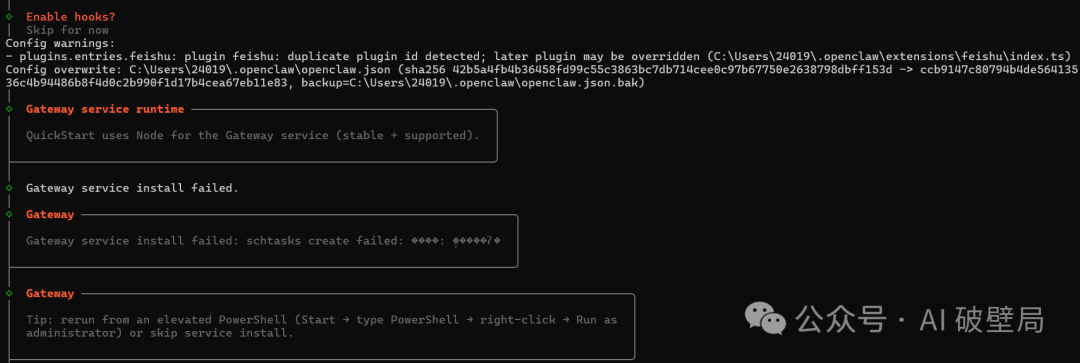Click the elevated PowerShell tip text
The width and height of the screenshot is (1080, 363).
tap(322, 320)
